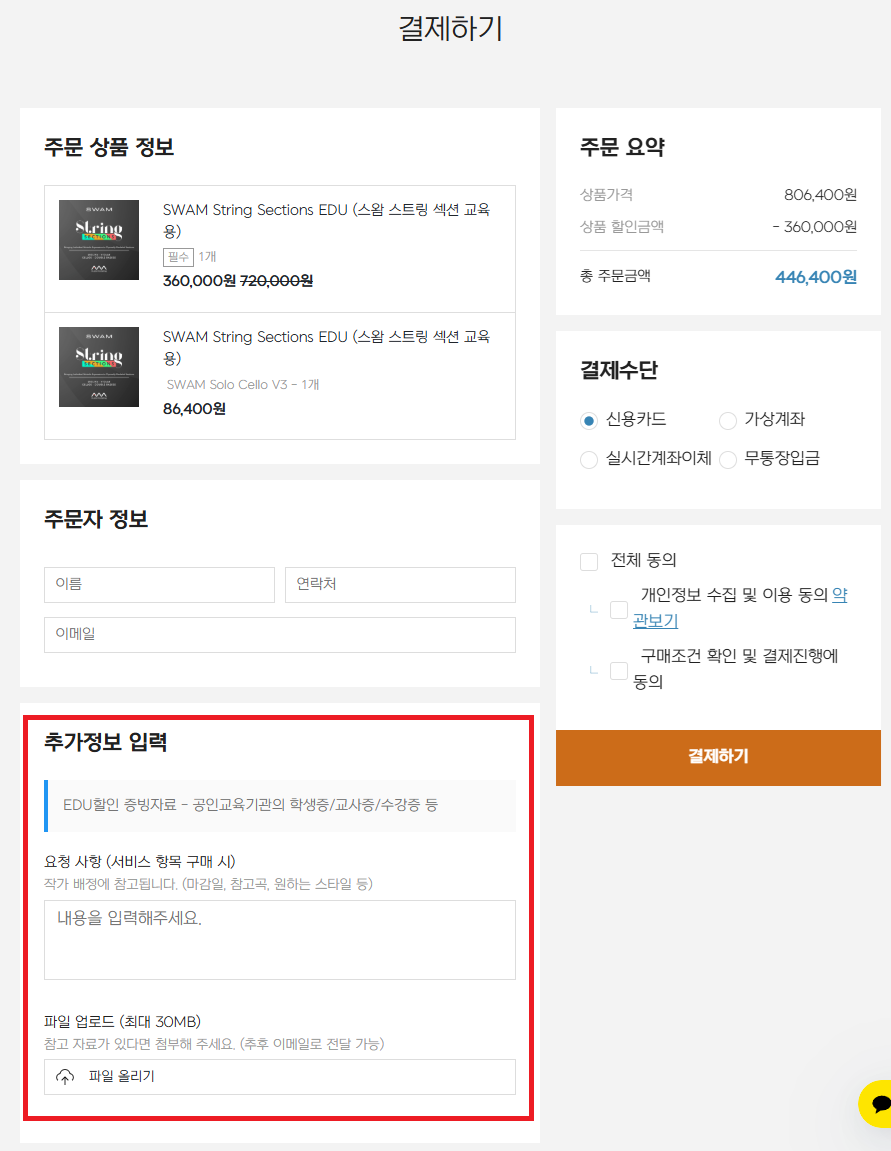This screenshot has height=1151, width=891.
Task: Check the 전체 동의 checkbox
Action: tap(589, 562)
